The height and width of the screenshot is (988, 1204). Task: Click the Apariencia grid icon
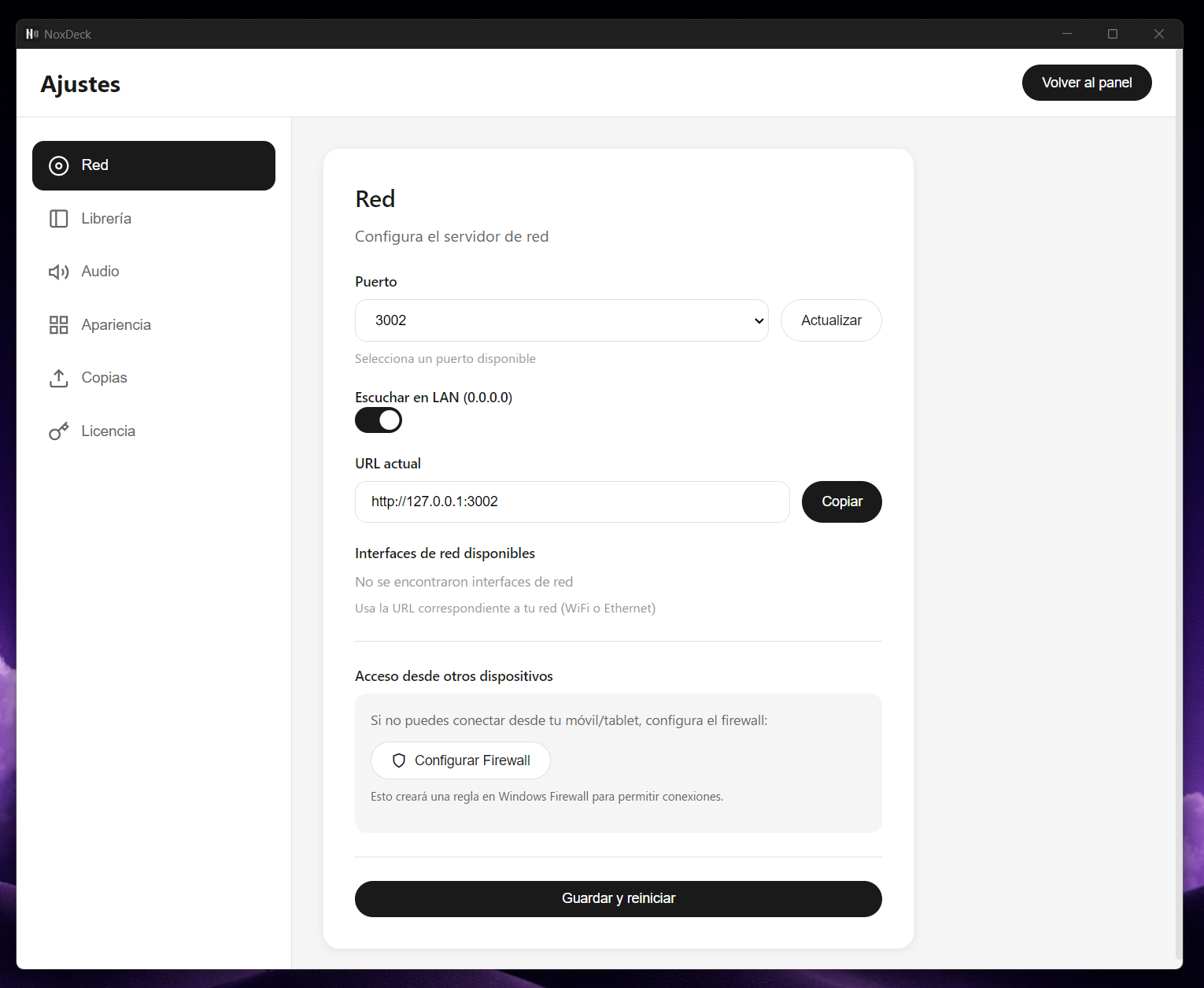(x=59, y=325)
